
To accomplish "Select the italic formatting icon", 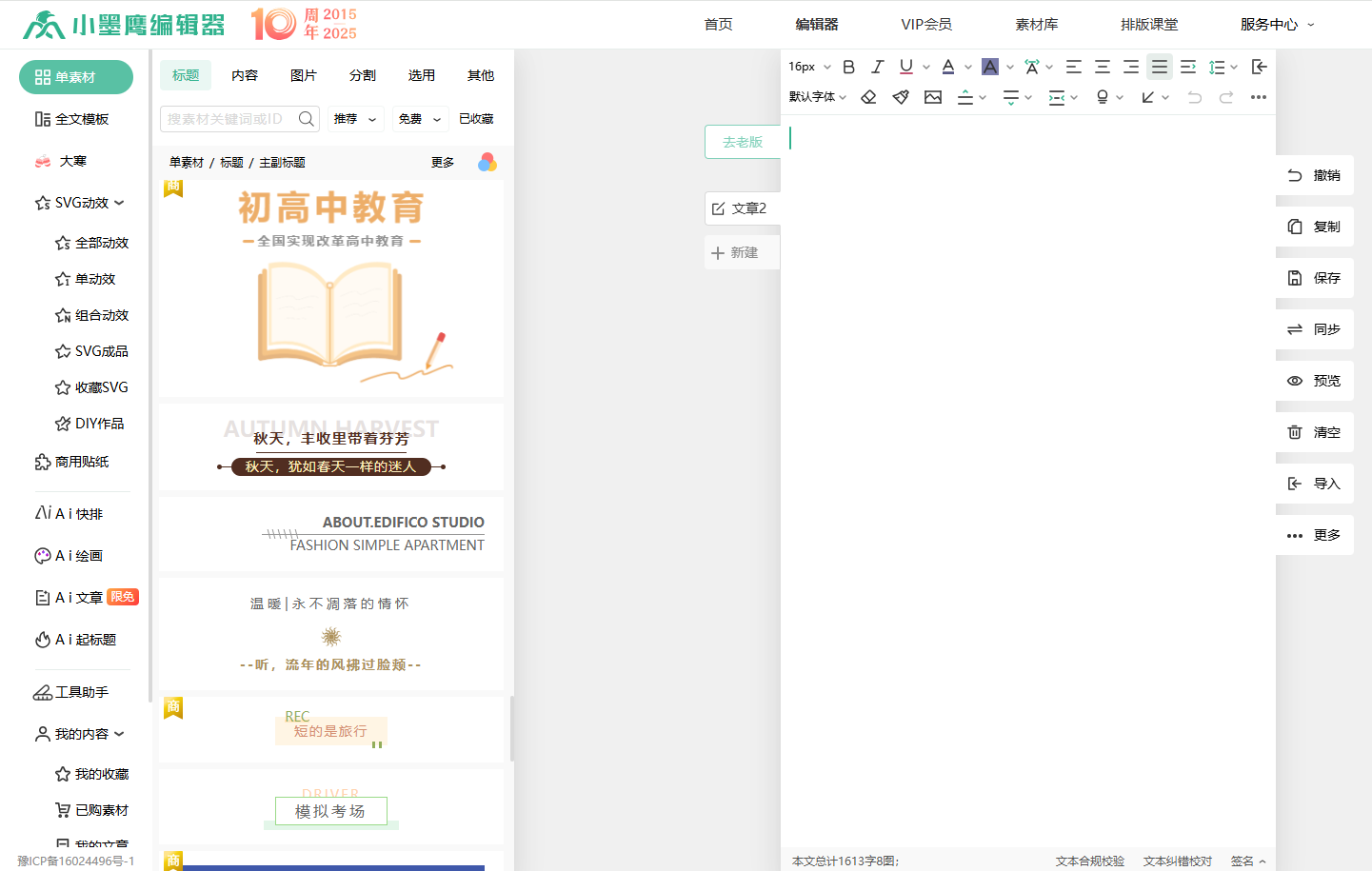I will [877, 67].
